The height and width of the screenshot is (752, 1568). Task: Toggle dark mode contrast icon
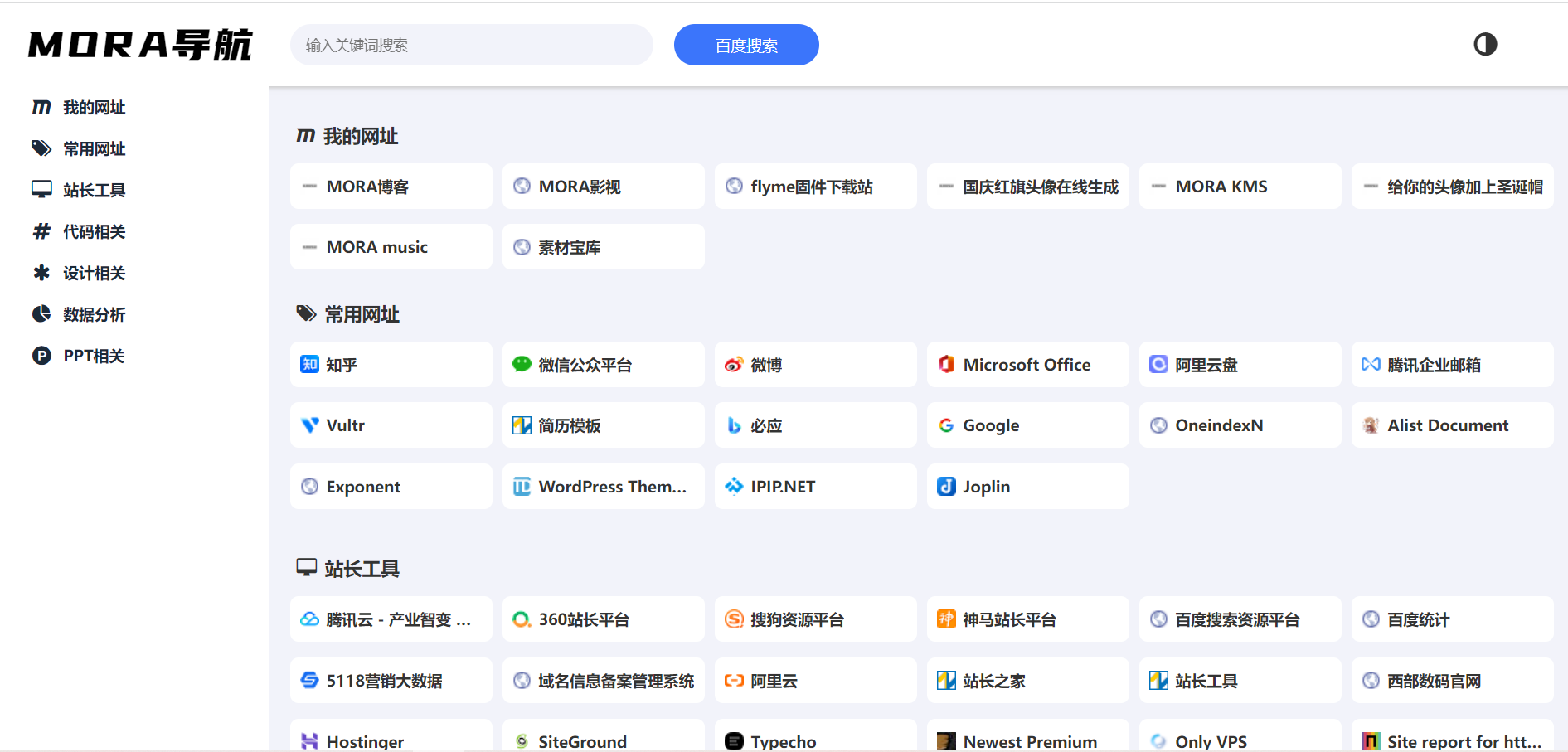(x=1484, y=45)
